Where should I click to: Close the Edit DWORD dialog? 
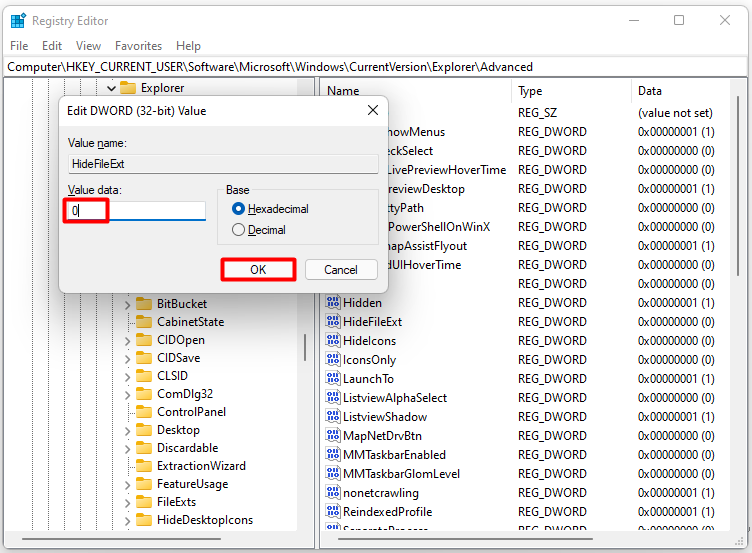[373, 110]
